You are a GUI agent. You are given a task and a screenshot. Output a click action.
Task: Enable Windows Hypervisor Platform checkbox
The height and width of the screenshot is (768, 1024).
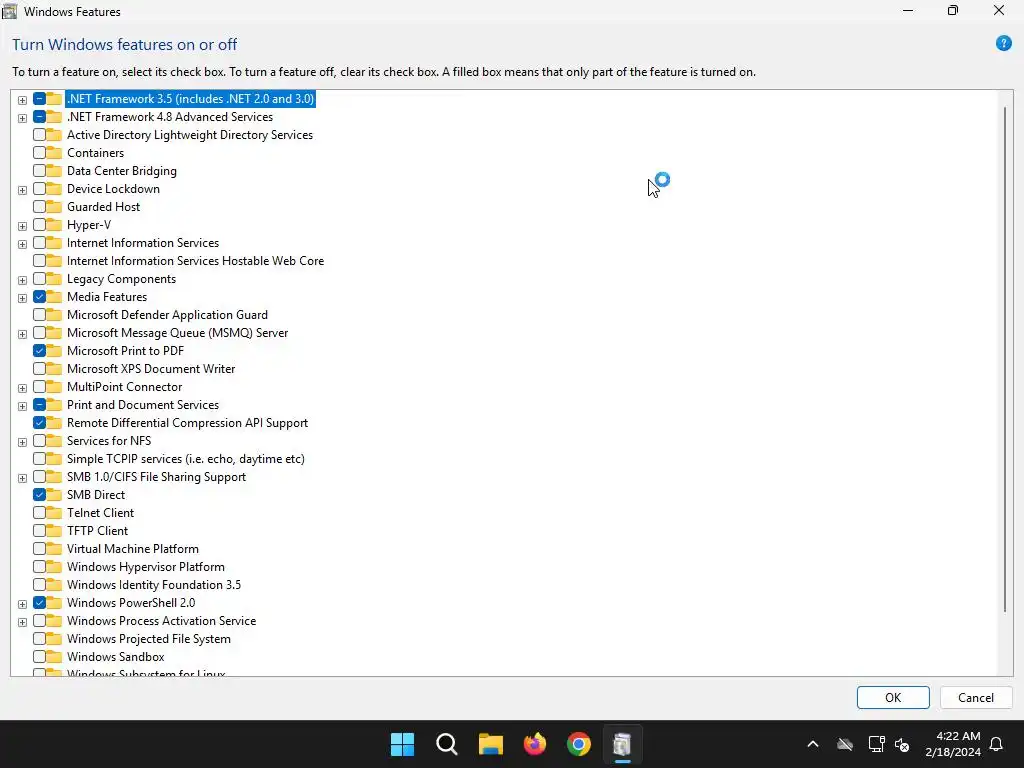[x=39, y=566]
